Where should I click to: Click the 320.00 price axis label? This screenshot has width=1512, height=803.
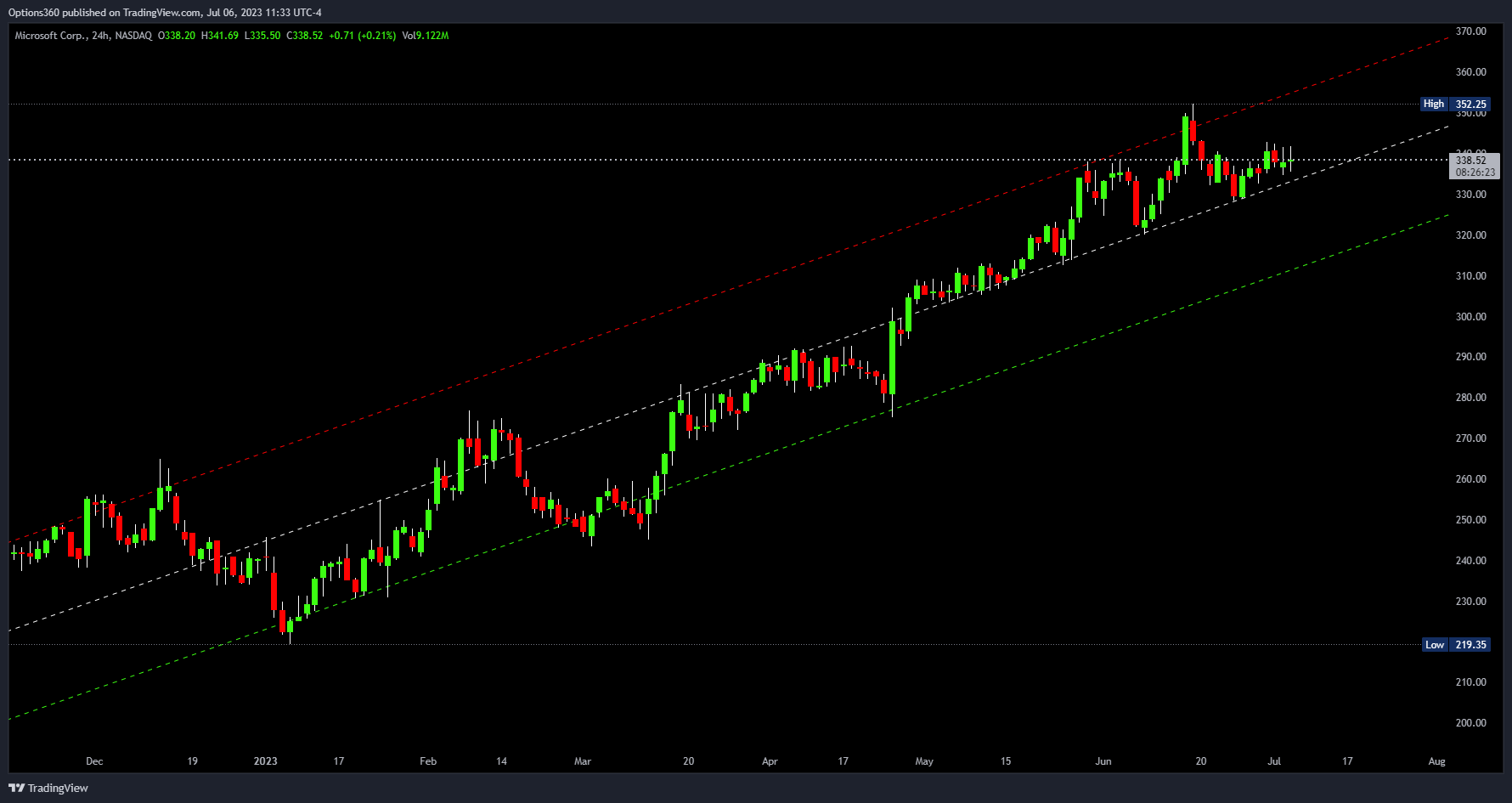tap(1471, 235)
